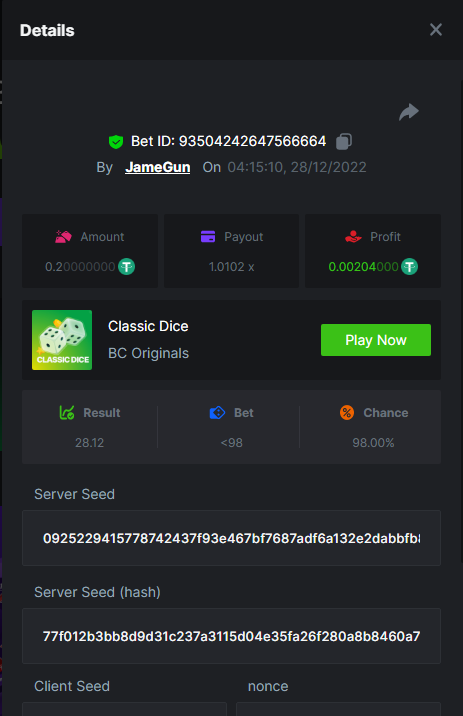Viewport: 463px width, 716px height.
Task: Click the pink Amount chips icon
Action: click(63, 237)
